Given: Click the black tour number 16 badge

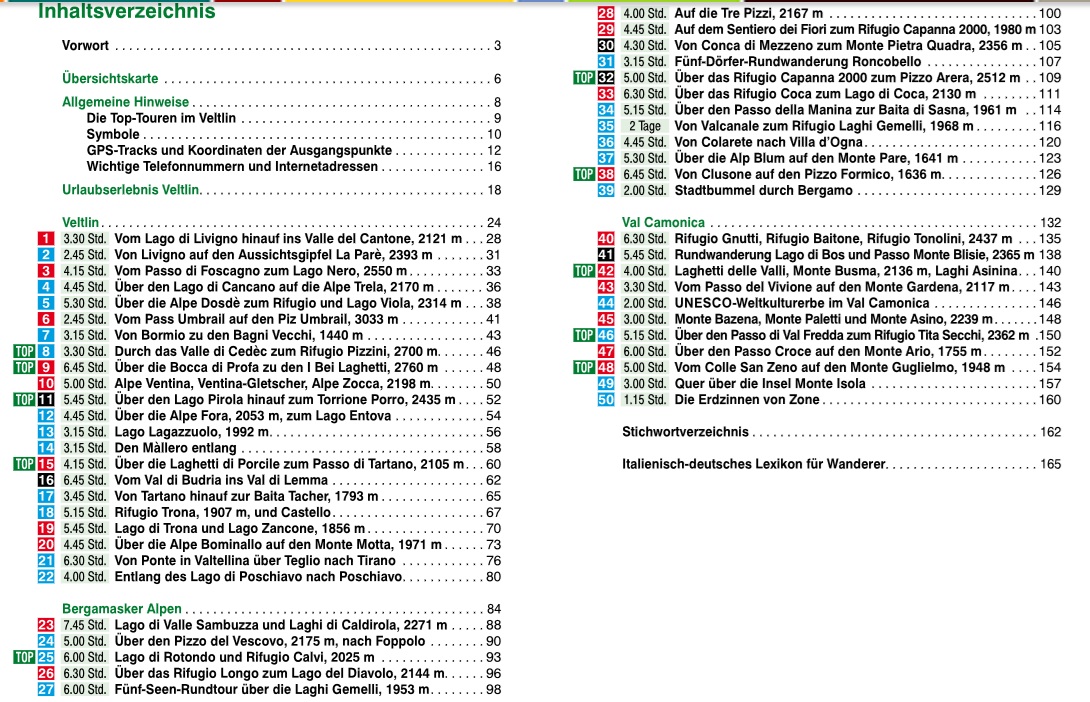Looking at the screenshot, I should click(x=46, y=480).
